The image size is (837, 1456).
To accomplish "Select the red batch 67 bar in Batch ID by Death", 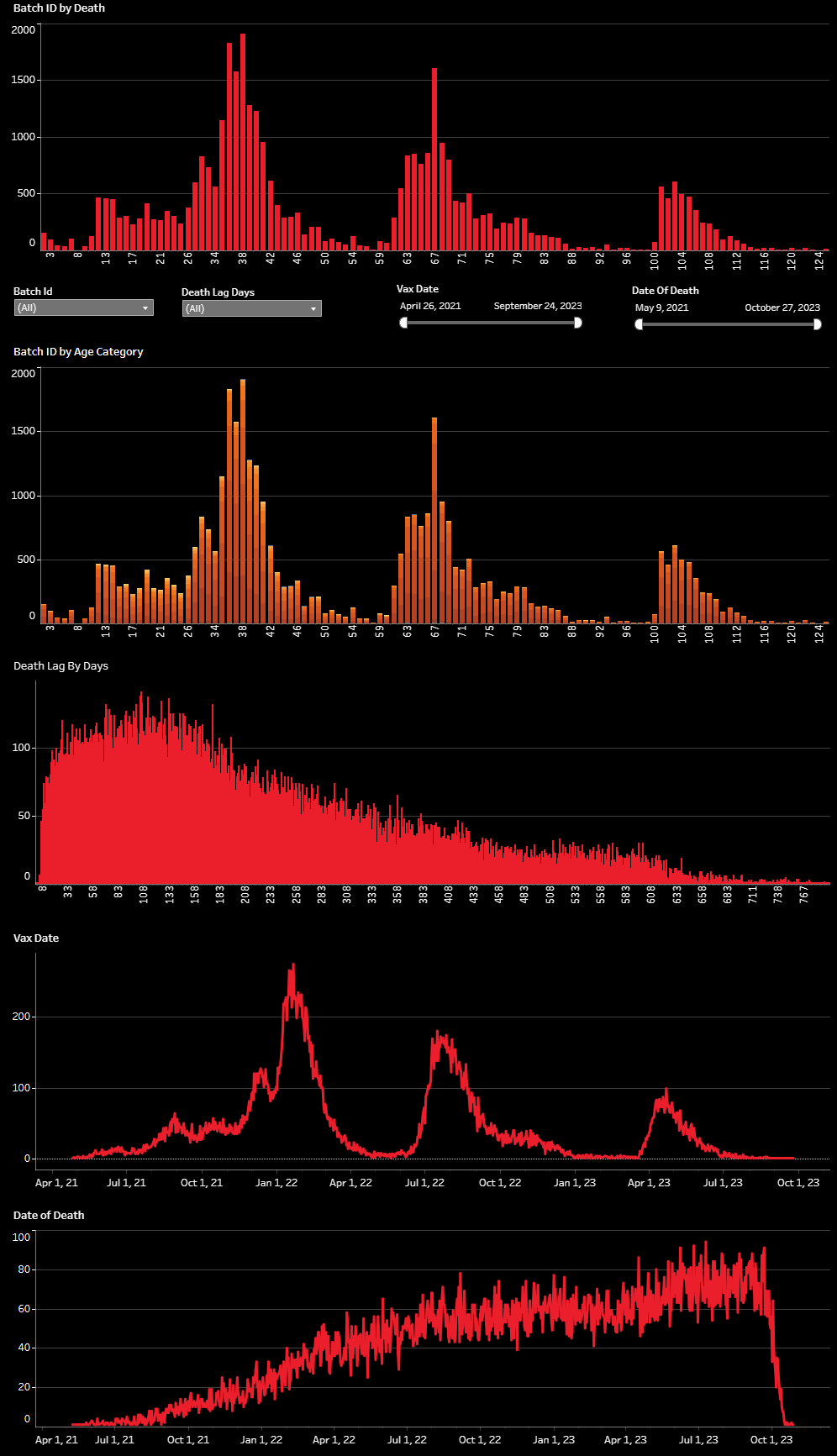I will (434, 159).
